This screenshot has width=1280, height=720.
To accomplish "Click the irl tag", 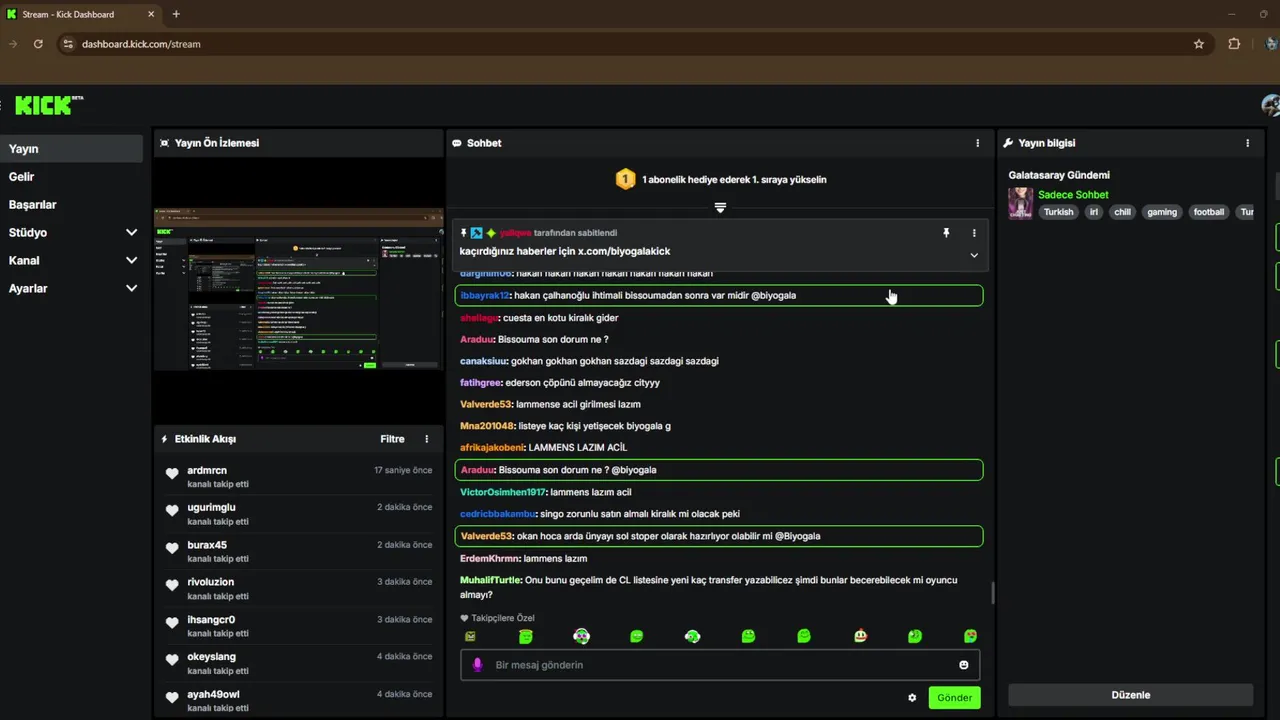I will 1094,212.
